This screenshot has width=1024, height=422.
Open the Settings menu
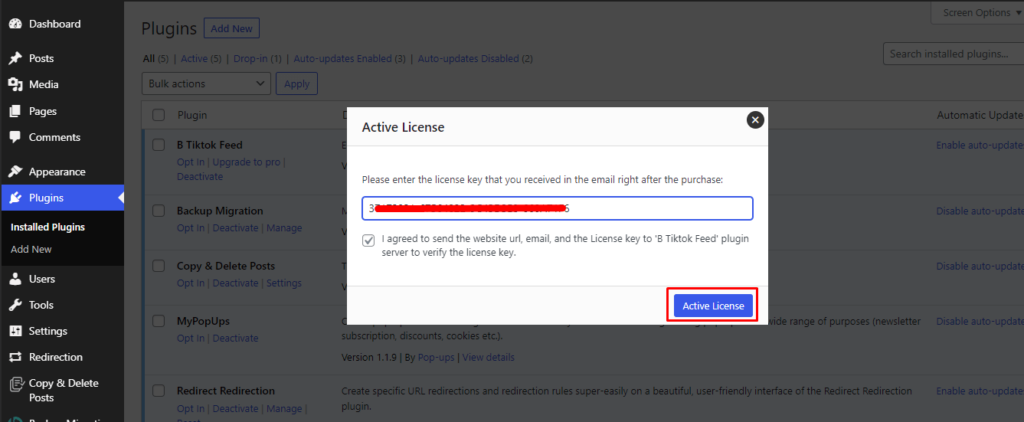click(48, 331)
